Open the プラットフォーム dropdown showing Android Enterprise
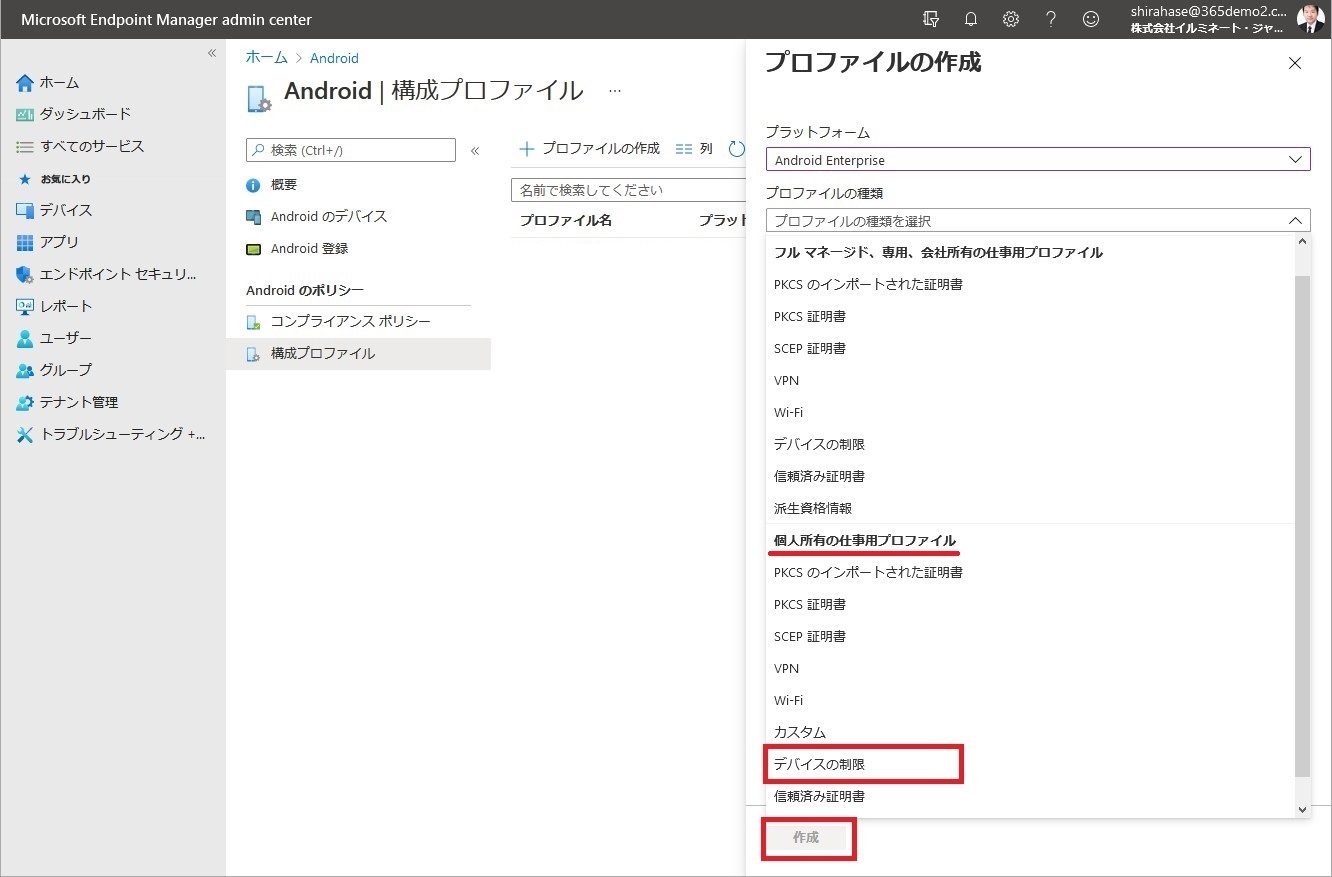1332x877 pixels. pos(1038,160)
